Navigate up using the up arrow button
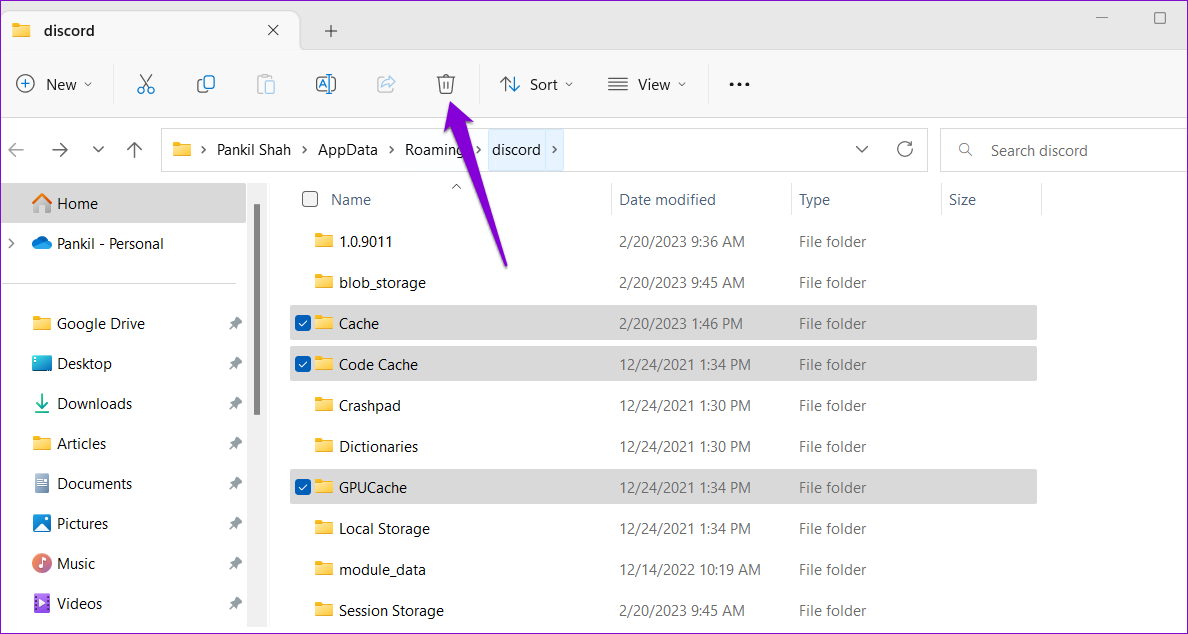Screen dimensions: 1188x634 (x=135, y=149)
